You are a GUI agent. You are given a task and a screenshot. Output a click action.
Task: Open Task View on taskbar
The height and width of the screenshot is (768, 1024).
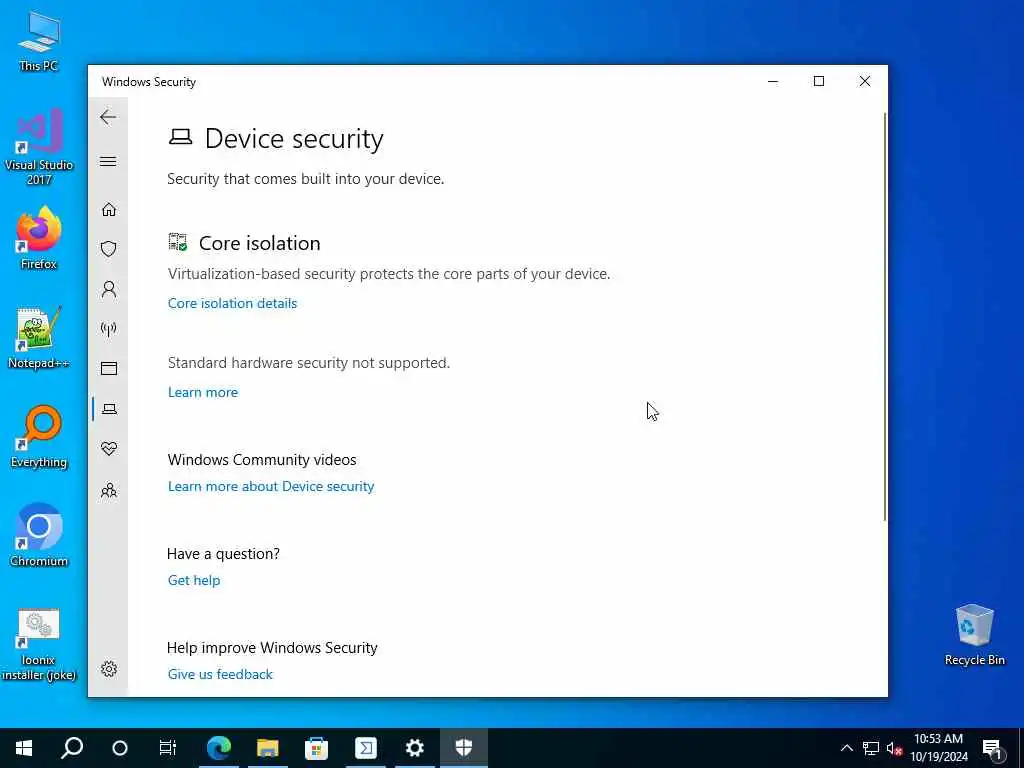click(x=168, y=748)
